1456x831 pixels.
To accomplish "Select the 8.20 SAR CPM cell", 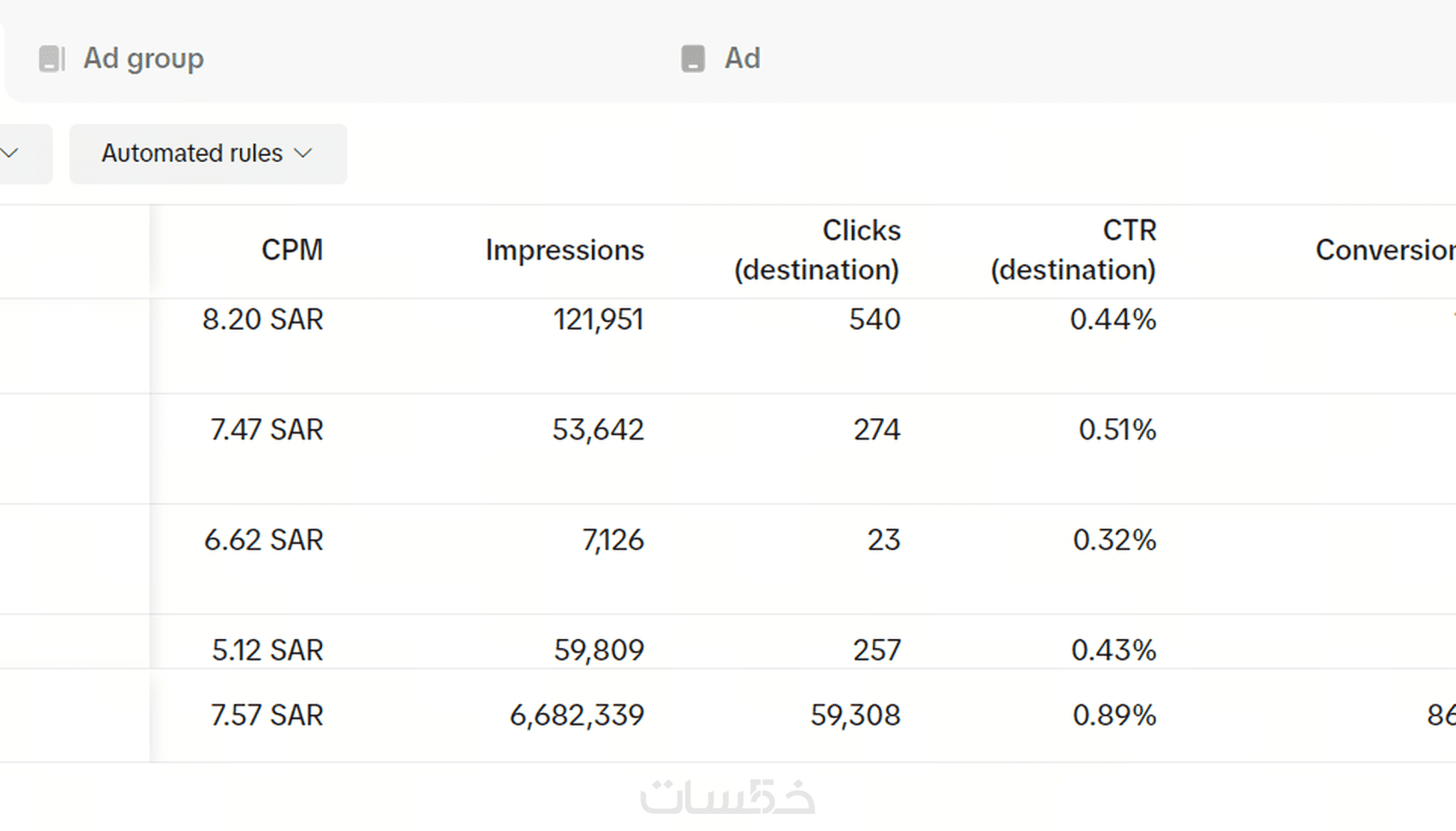I will point(263,320).
